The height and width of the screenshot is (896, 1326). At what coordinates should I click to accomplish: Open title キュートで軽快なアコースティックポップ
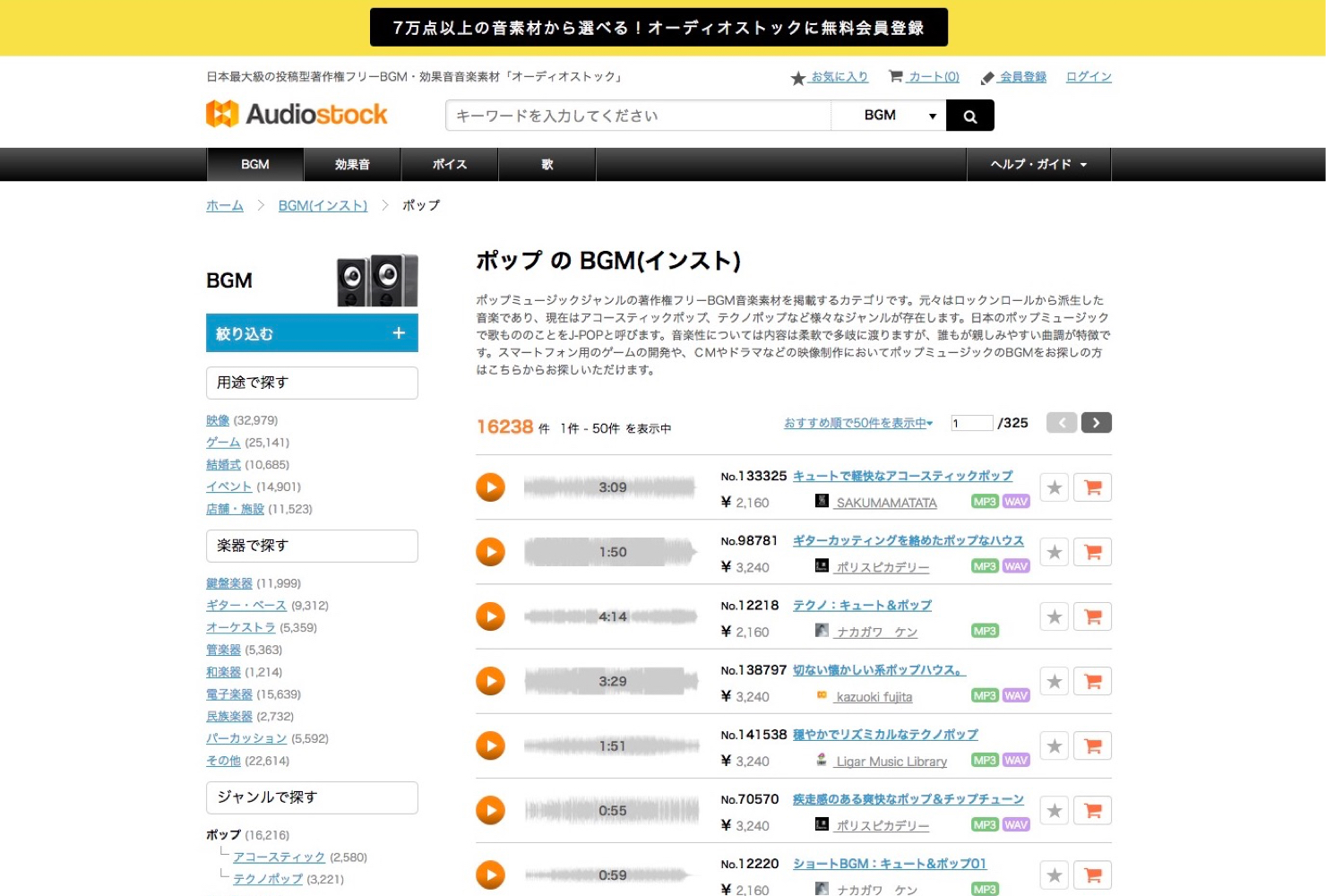coord(903,476)
